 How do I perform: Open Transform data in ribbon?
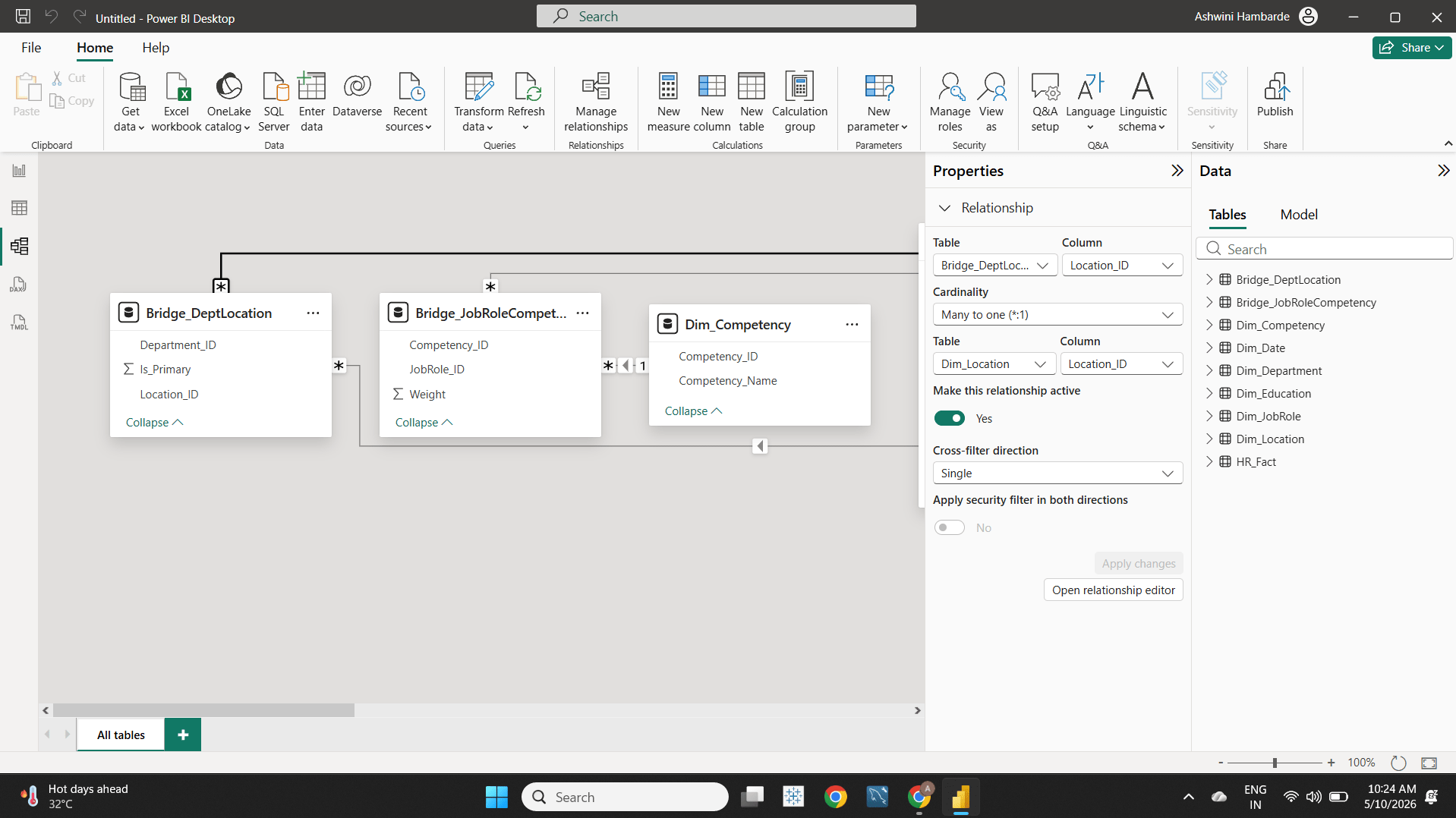(478, 102)
